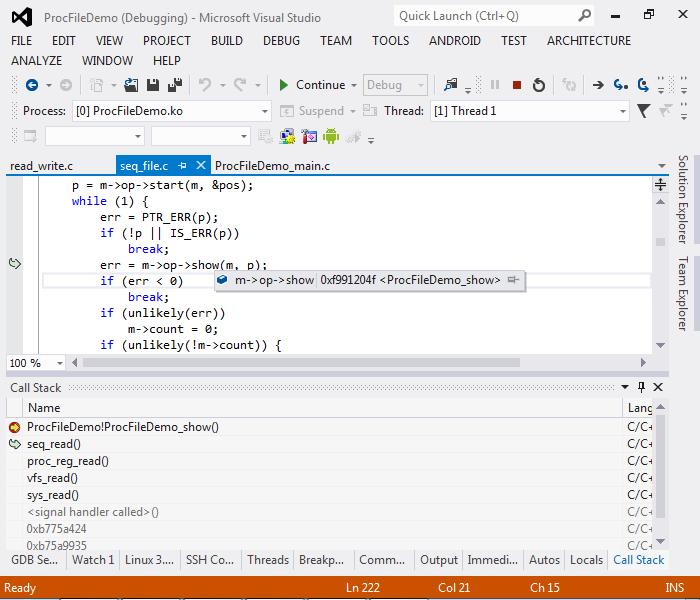Screen dimensions: 700x600
Task: Click the editor horizontal scrollbar
Action: [x=300, y=363]
